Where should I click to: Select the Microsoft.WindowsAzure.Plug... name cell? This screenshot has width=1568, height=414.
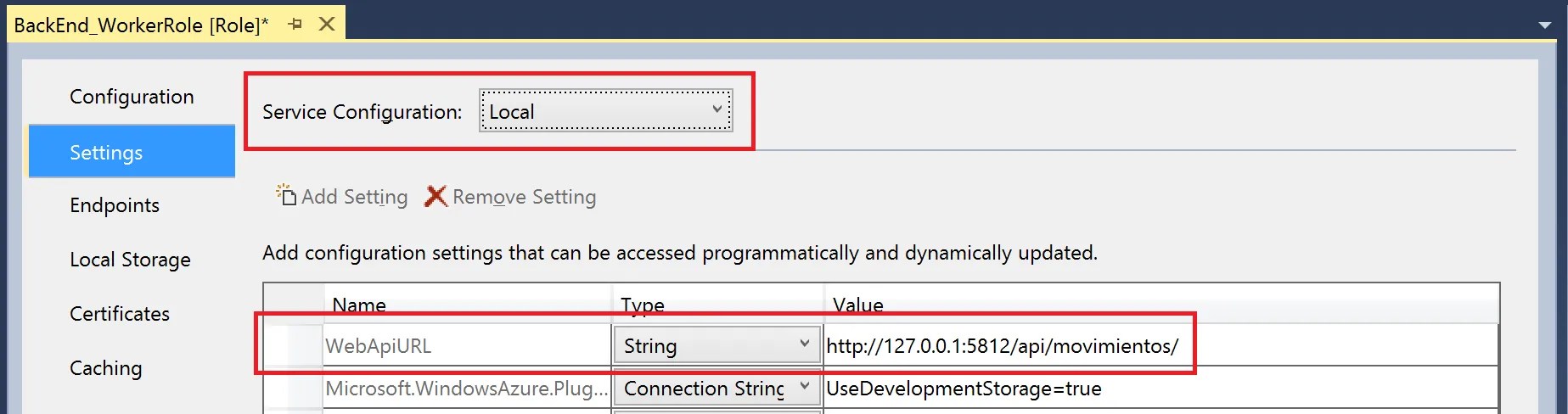[x=466, y=388]
